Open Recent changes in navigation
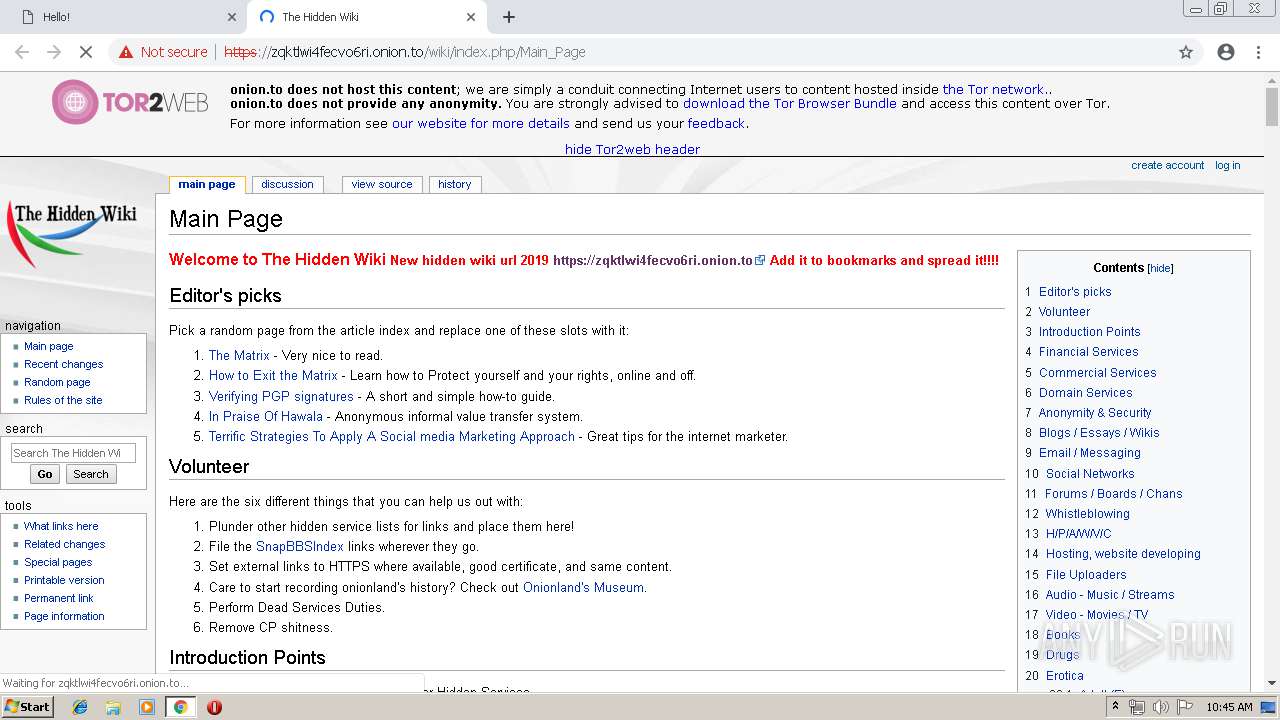This screenshot has width=1280, height=720. (64, 364)
